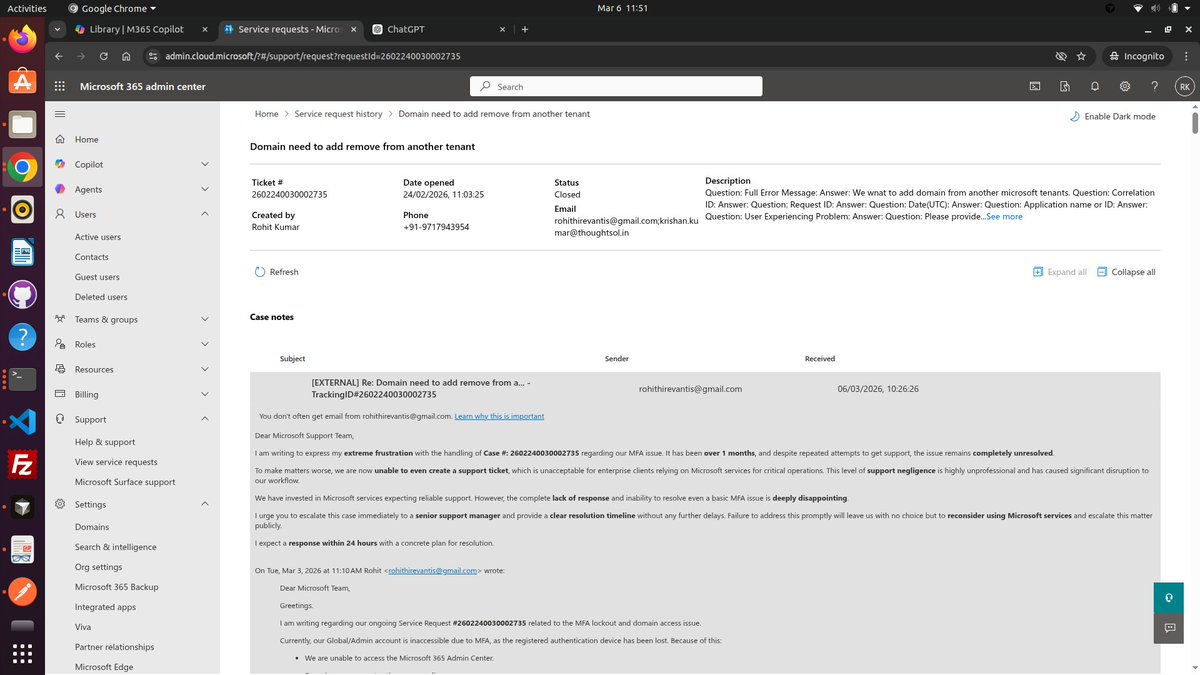This screenshot has height=675, width=1200.
Task: Open Terminal from the dock
Action: [x=22, y=379]
